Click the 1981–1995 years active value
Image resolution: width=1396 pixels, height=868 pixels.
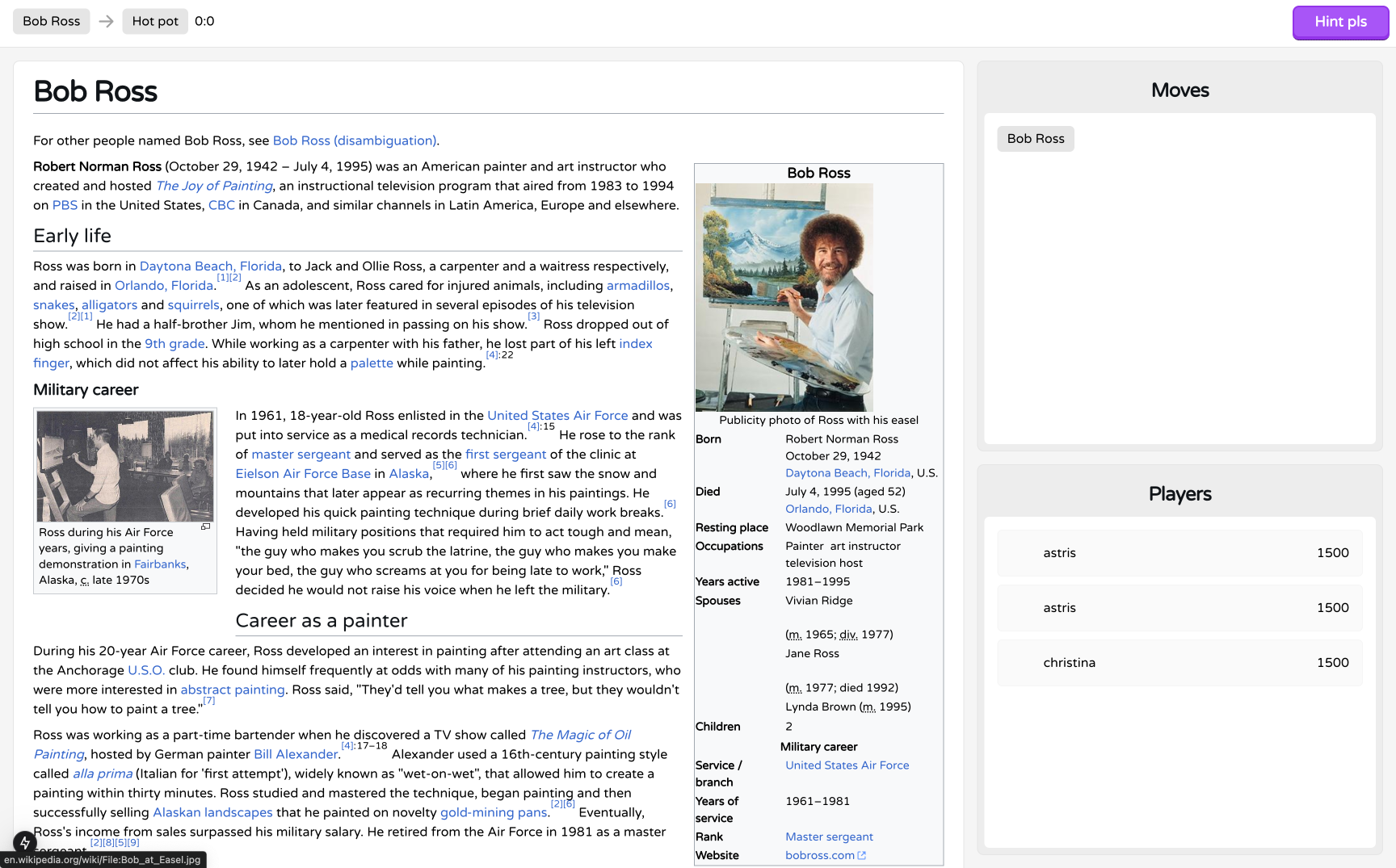[x=818, y=582]
